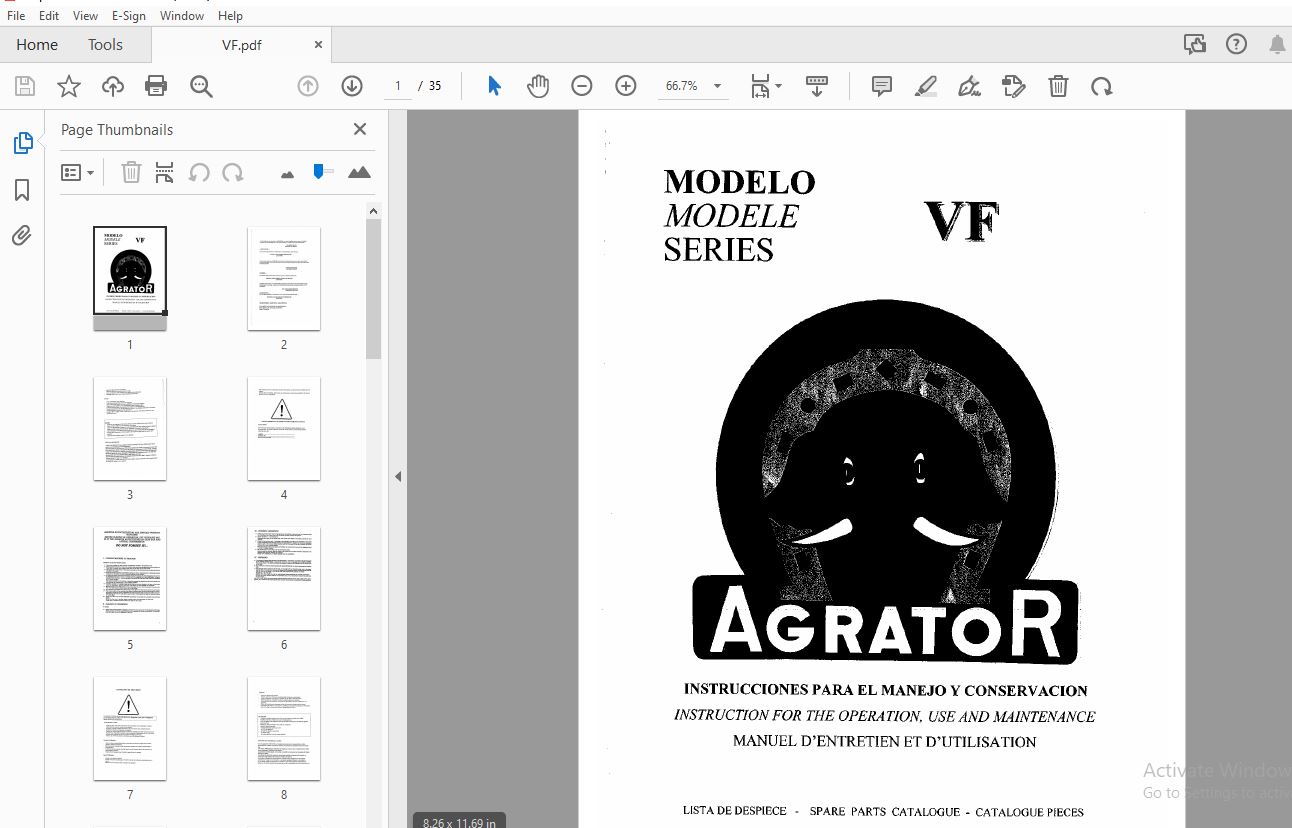Open the View menu

85,16
